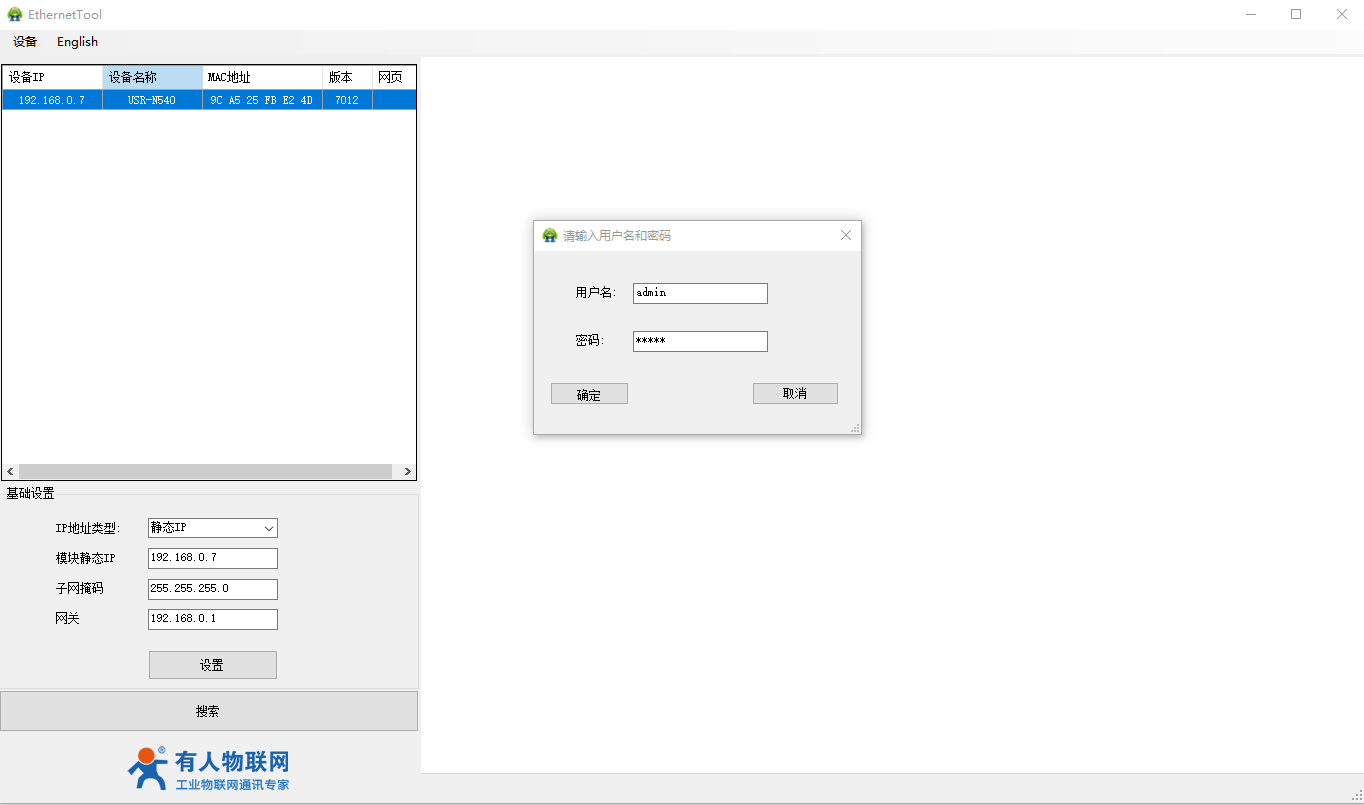Click 取消 to cancel login
Viewport: 1364px width, 805px height.
795,394
